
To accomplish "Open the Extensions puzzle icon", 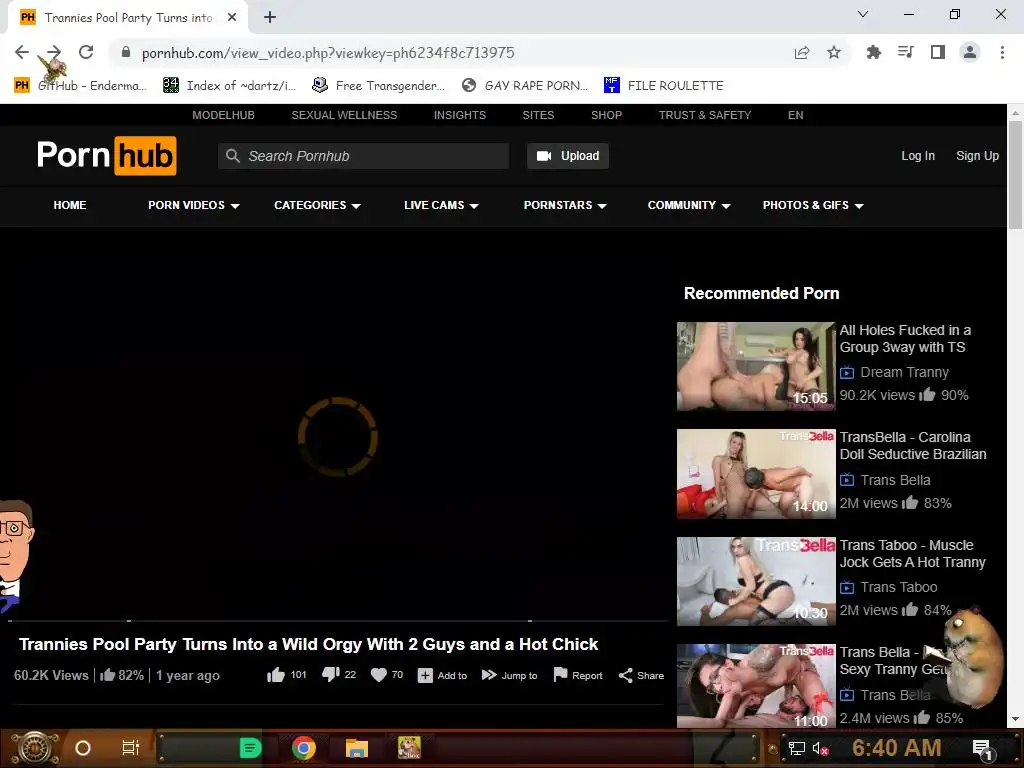I will 873,52.
